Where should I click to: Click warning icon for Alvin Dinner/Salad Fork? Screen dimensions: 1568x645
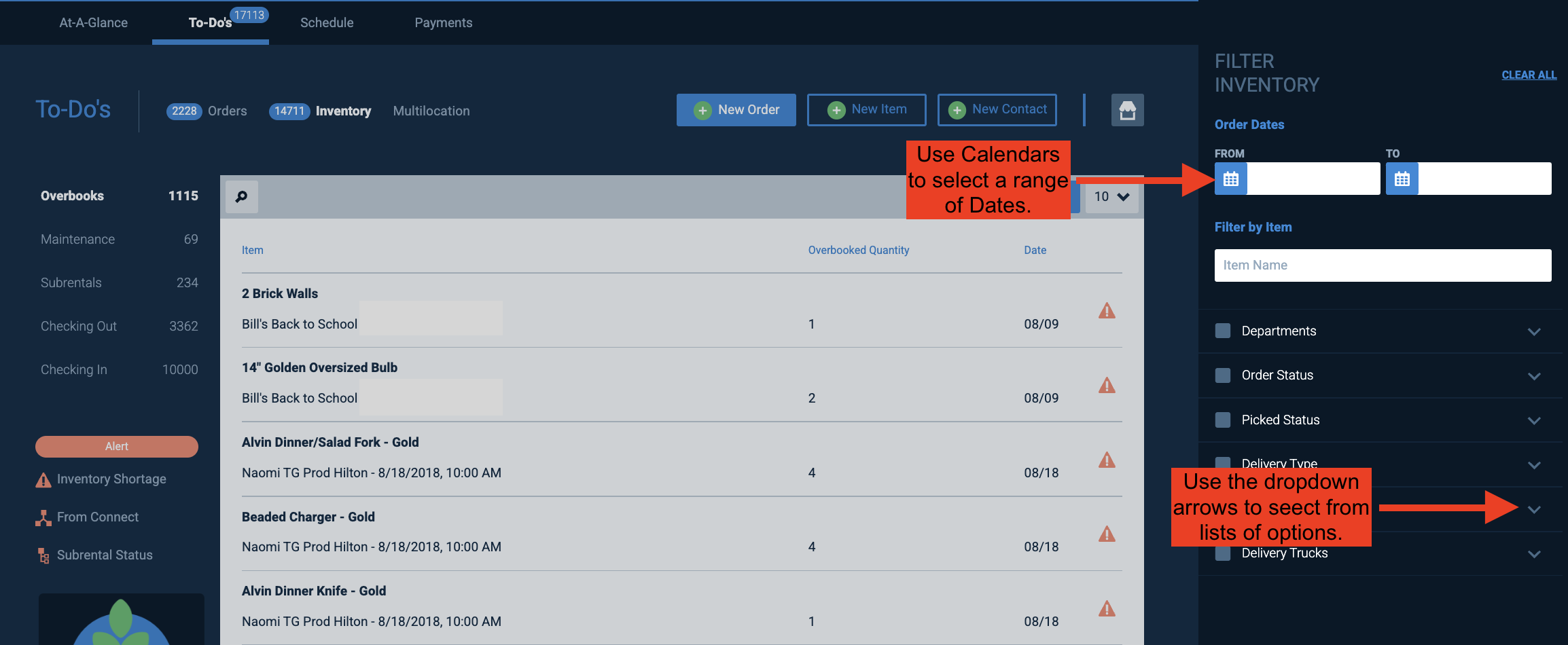(1107, 460)
